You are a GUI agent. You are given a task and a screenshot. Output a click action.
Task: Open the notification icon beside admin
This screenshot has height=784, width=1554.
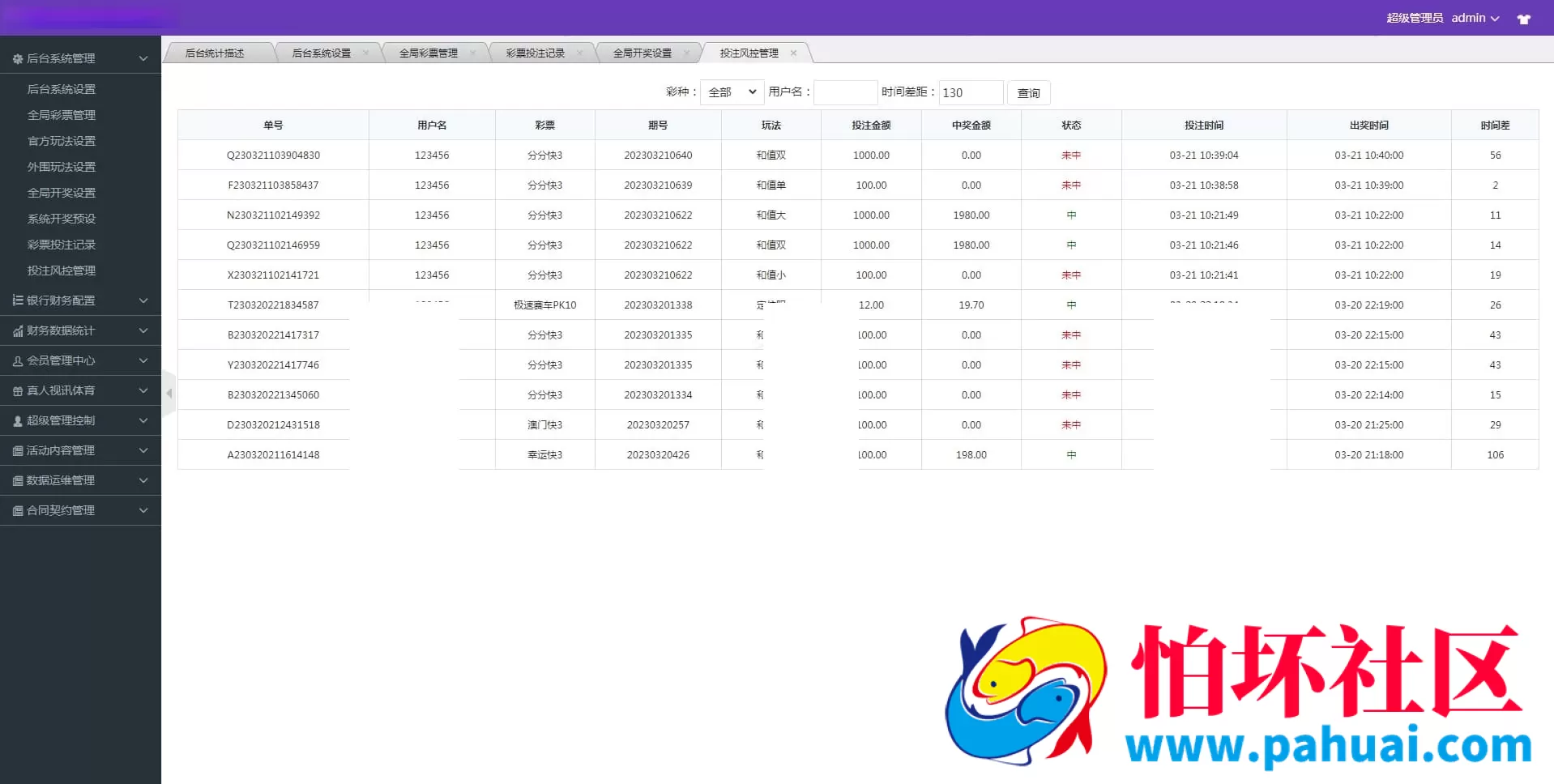pyautogui.click(x=1524, y=18)
